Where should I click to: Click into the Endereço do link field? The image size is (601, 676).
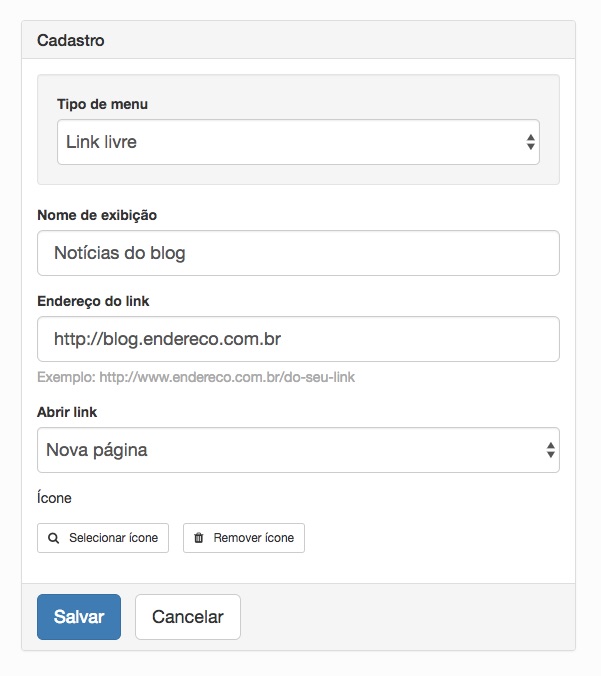(x=298, y=339)
